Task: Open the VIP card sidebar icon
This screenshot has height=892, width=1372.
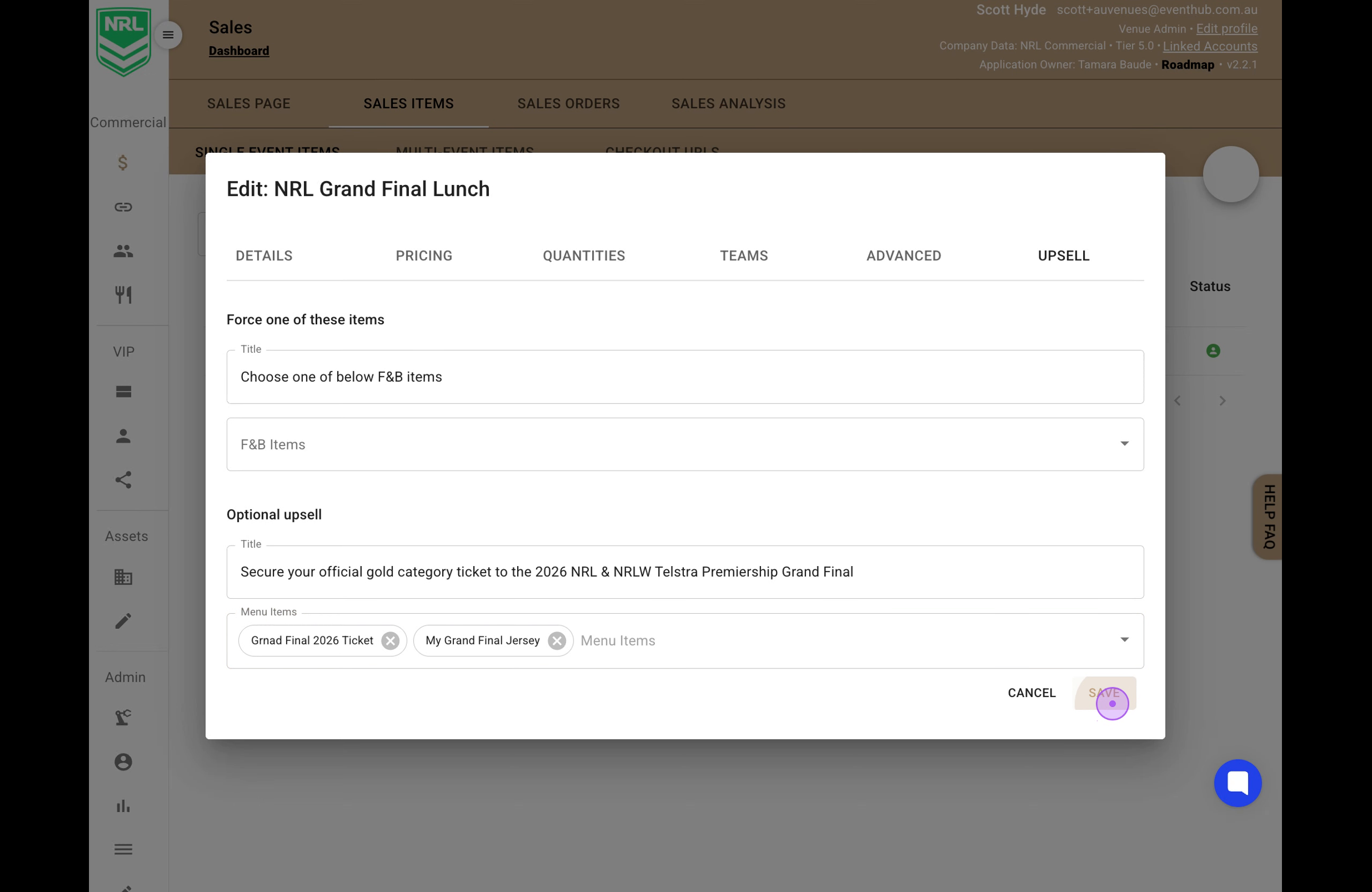Action: click(123, 392)
